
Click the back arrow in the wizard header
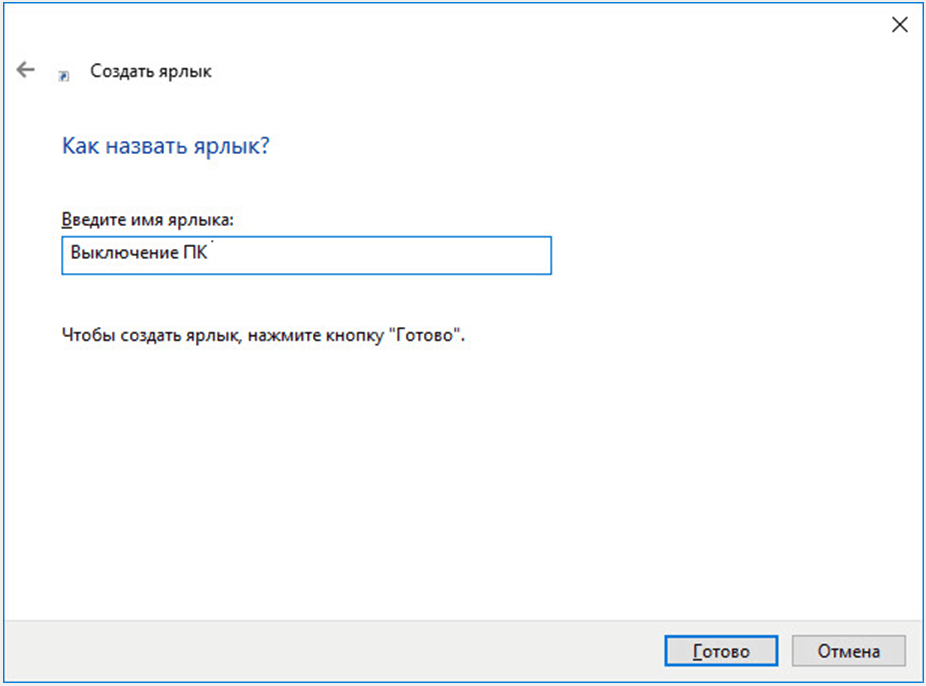coord(25,71)
